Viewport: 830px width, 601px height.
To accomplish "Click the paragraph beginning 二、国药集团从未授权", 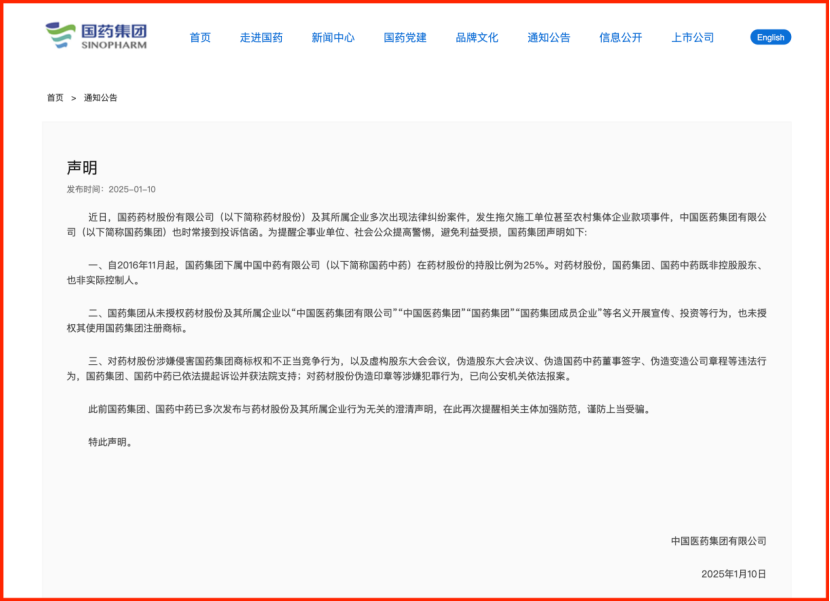I will (417, 320).
